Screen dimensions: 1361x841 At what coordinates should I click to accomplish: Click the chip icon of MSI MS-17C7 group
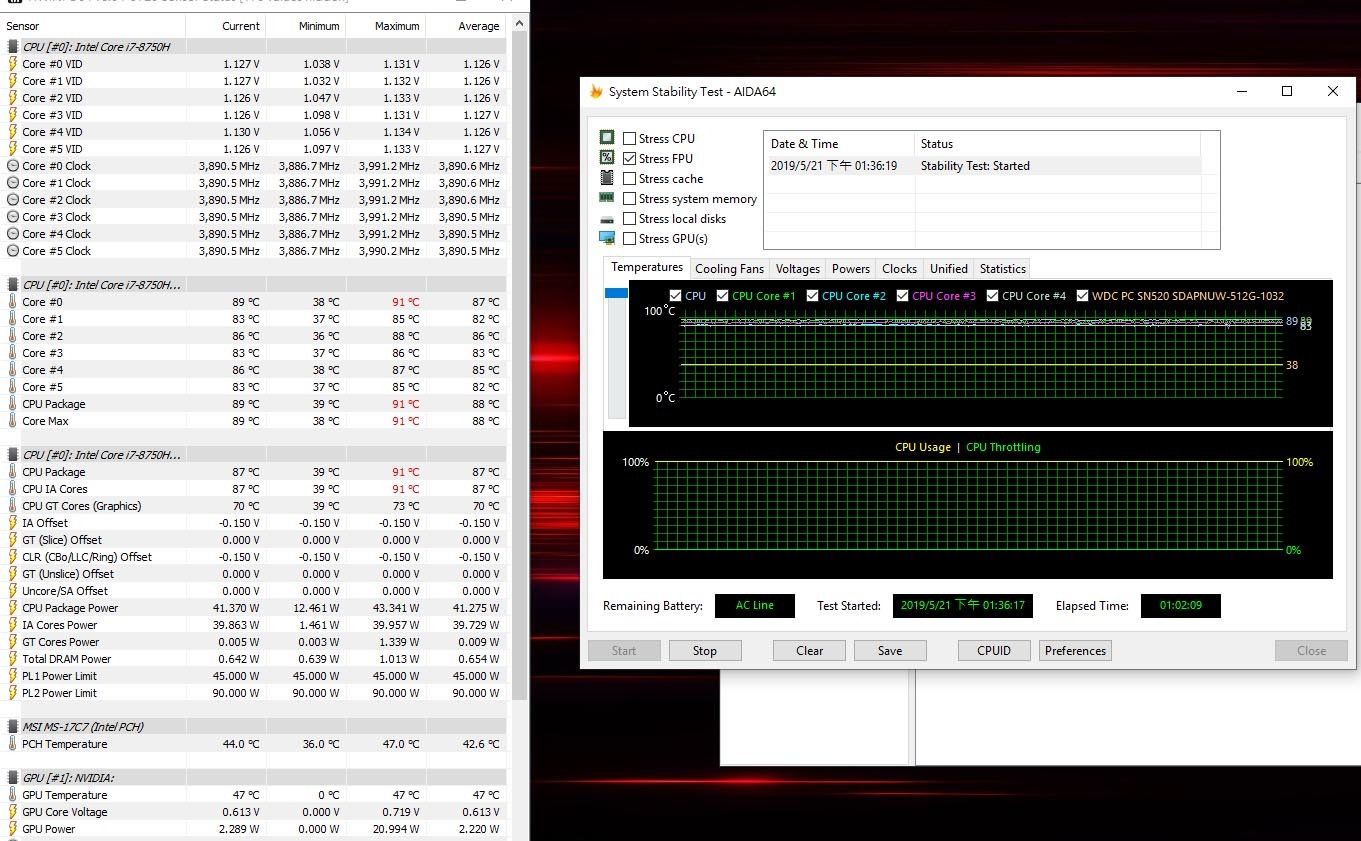[x=13, y=727]
